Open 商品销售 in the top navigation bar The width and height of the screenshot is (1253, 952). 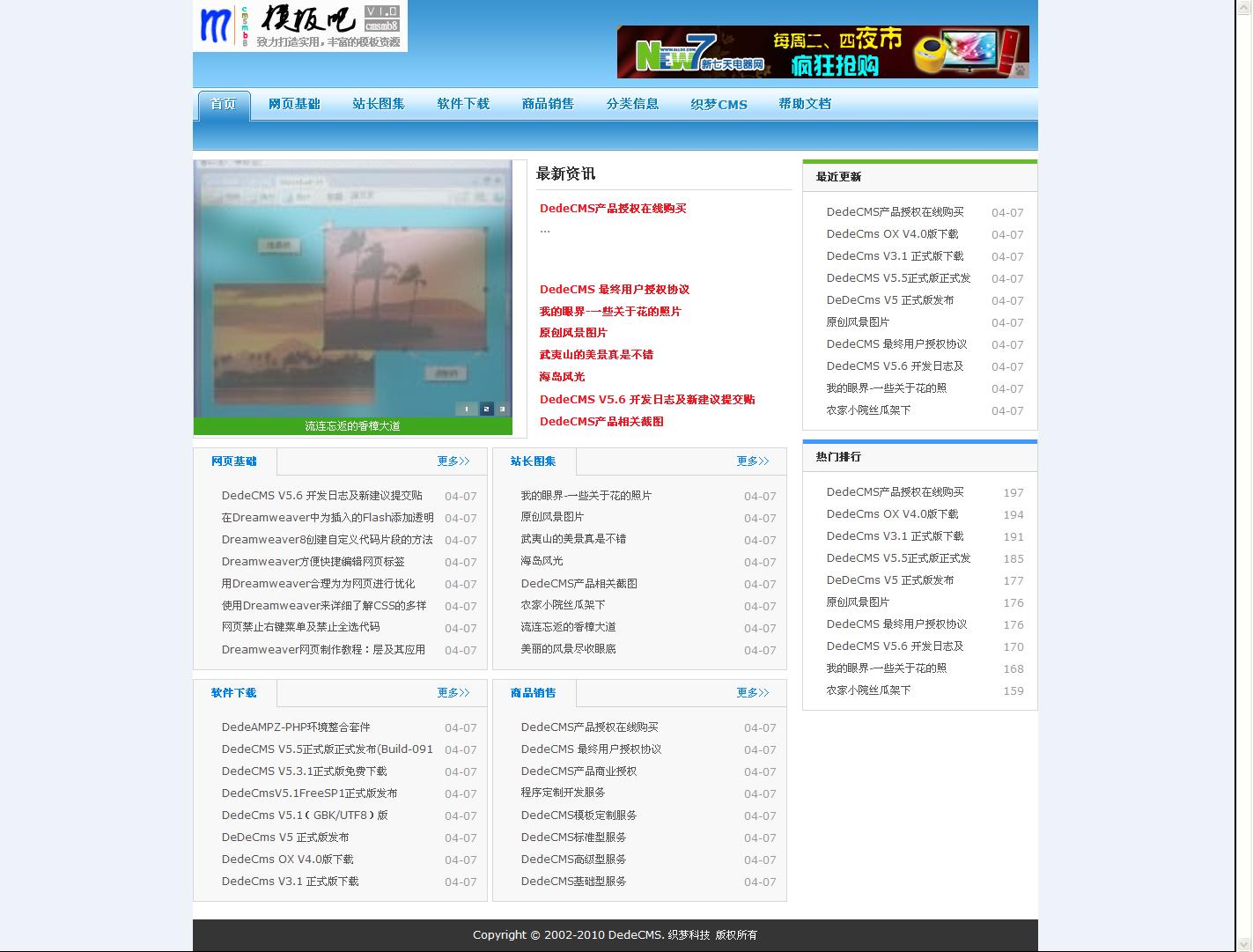pyautogui.click(x=548, y=104)
